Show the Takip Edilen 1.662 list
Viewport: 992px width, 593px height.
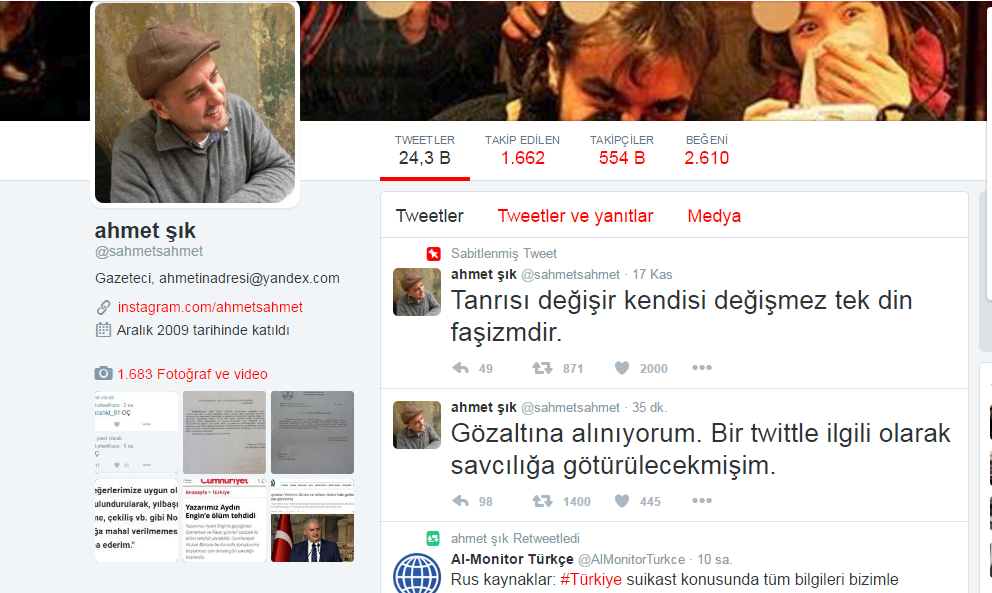coord(522,150)
